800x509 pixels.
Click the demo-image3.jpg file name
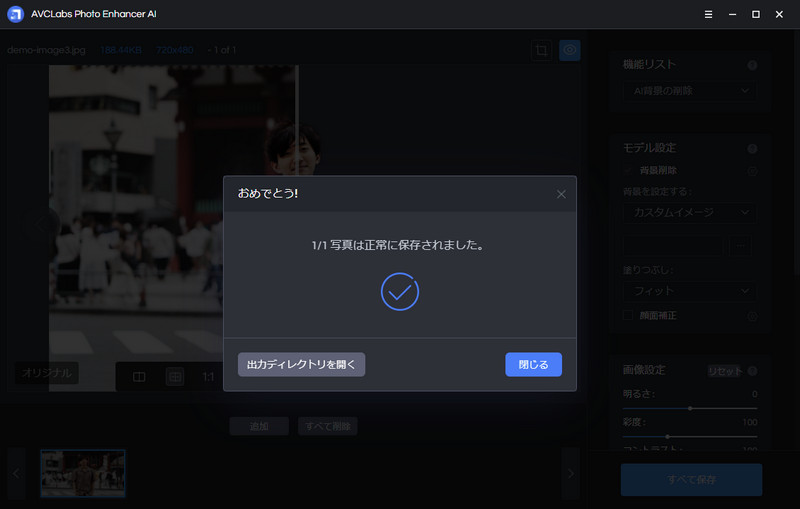[46, 50]
